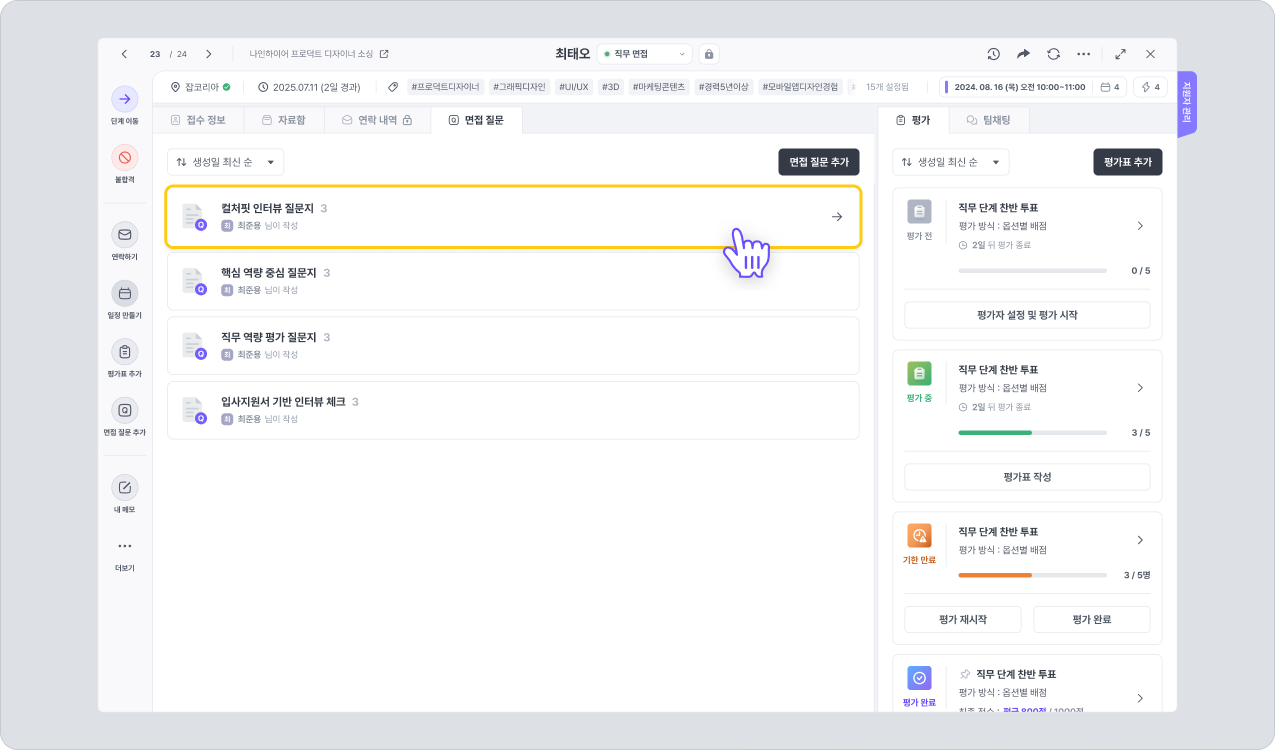
Task: Toggle the lock icon beside 직무 면접
Action: click(708, 54)
